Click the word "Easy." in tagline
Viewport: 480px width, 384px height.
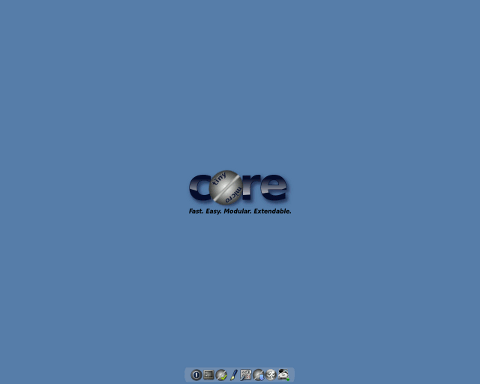pyautogui.click(x=213, y=211)
